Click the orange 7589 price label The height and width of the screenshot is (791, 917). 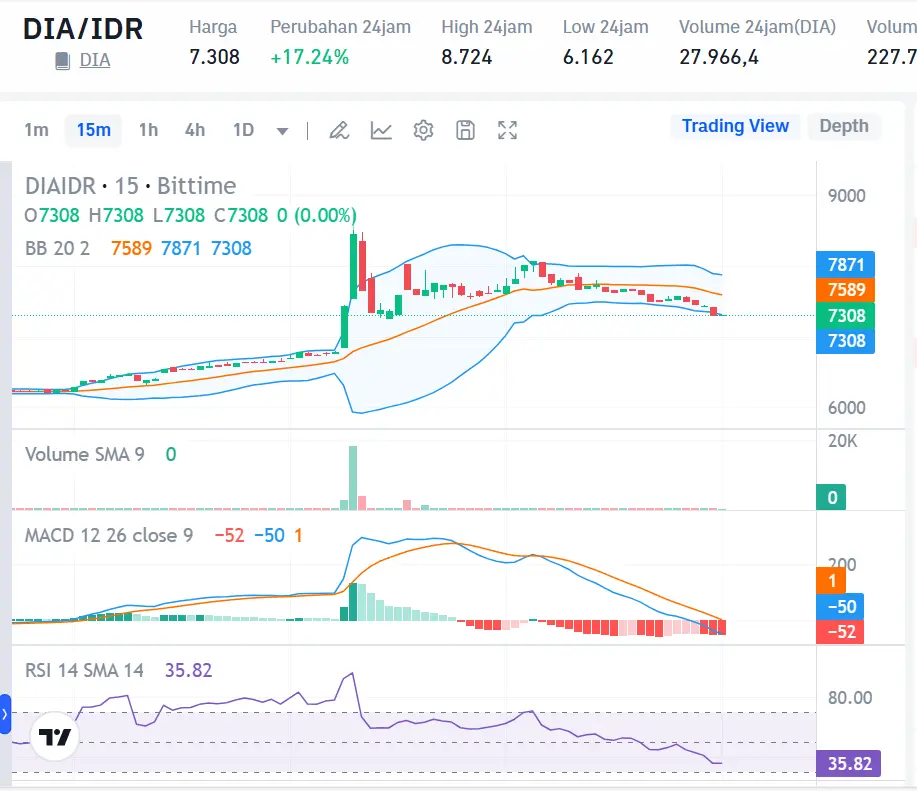(x=845, y=290)
